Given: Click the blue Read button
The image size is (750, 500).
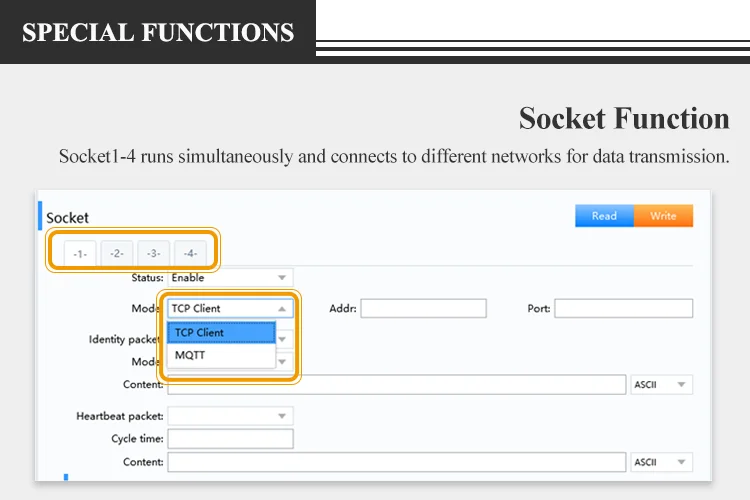Looking at the screenshot, I should (x=604, y=216).
